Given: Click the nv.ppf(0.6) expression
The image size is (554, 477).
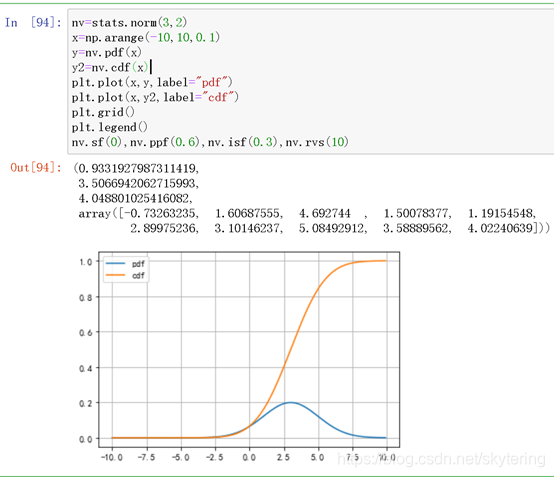Looking at the screenshot, I should pos(165,142).
